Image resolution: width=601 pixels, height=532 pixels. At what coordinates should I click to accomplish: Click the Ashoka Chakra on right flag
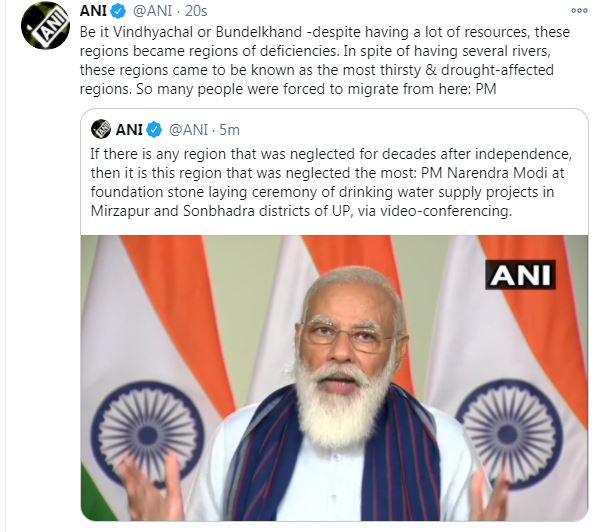coord(509,434)
